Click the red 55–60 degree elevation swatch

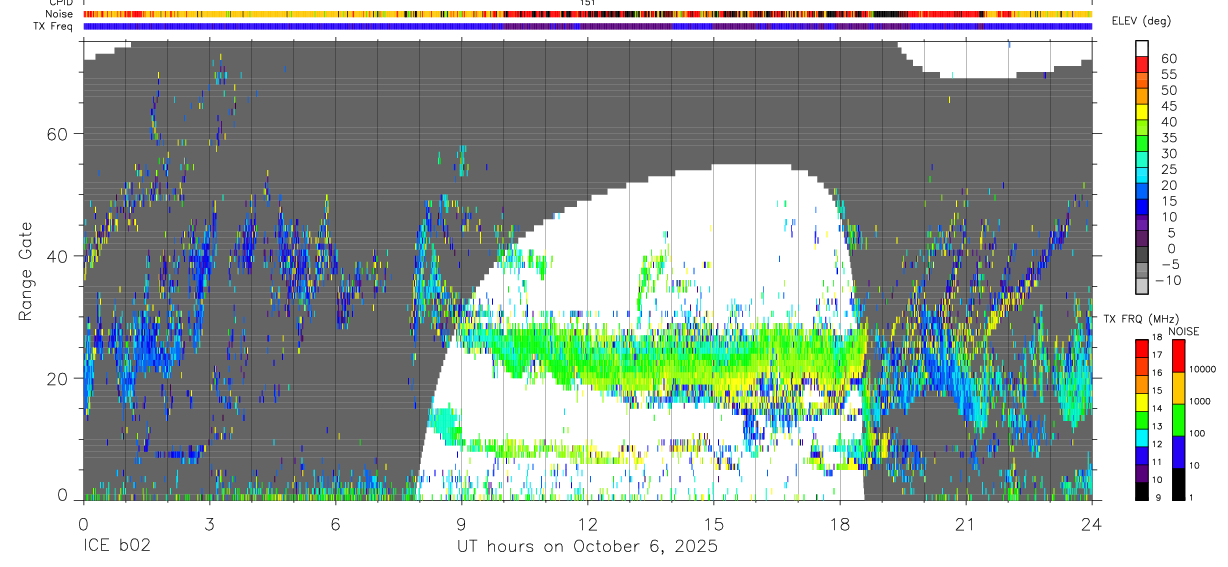click(1142, 65)
